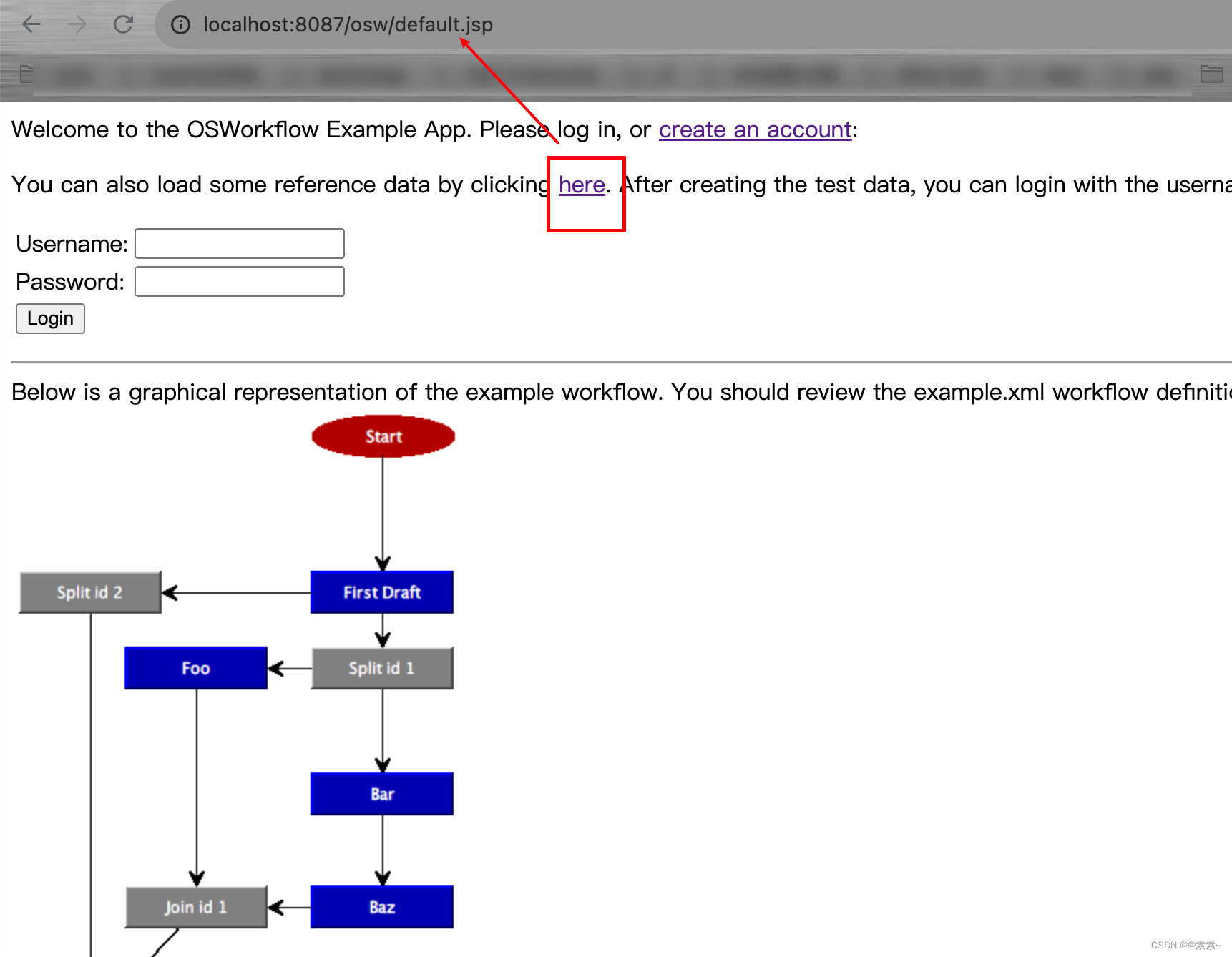Select the Split id 2 node

point(89,592)
